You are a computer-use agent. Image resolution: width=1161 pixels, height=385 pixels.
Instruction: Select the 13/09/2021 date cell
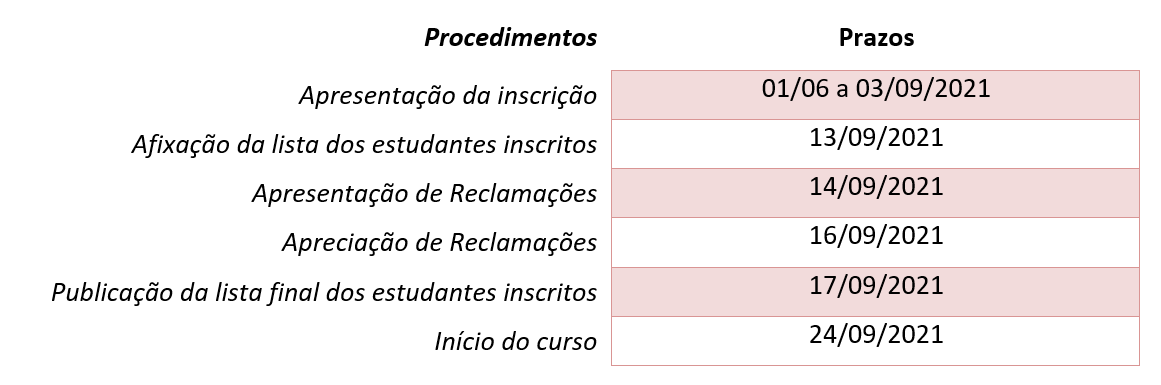(875, 144)
